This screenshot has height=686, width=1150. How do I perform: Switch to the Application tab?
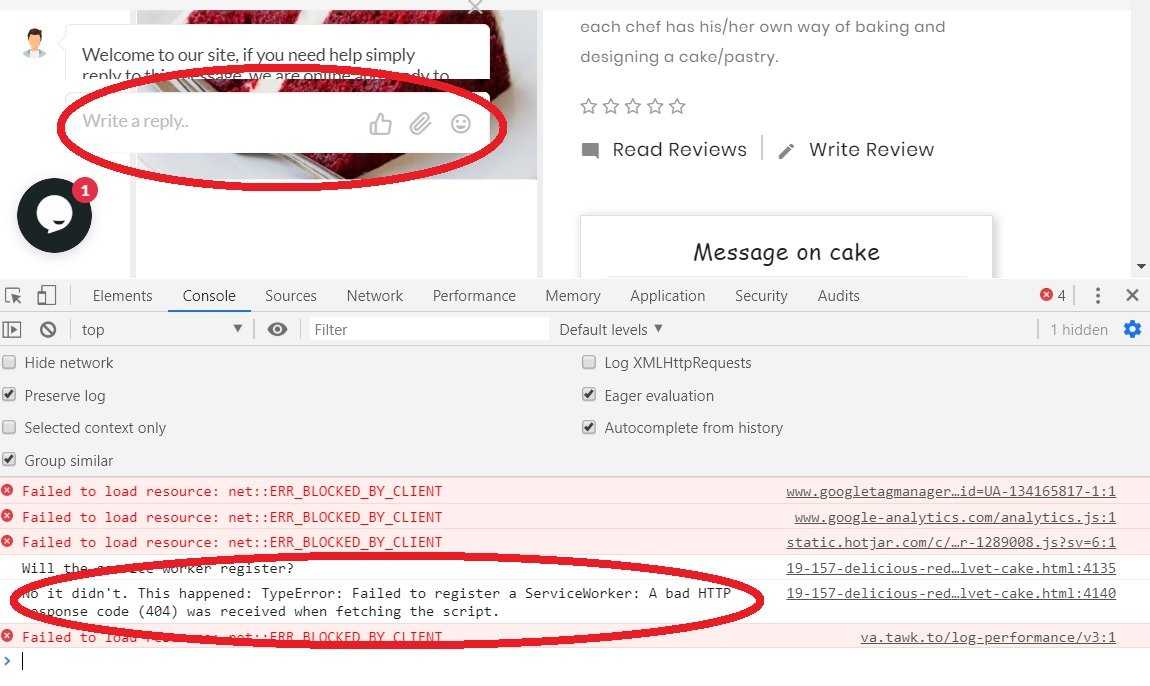click(x=667, y=296)
